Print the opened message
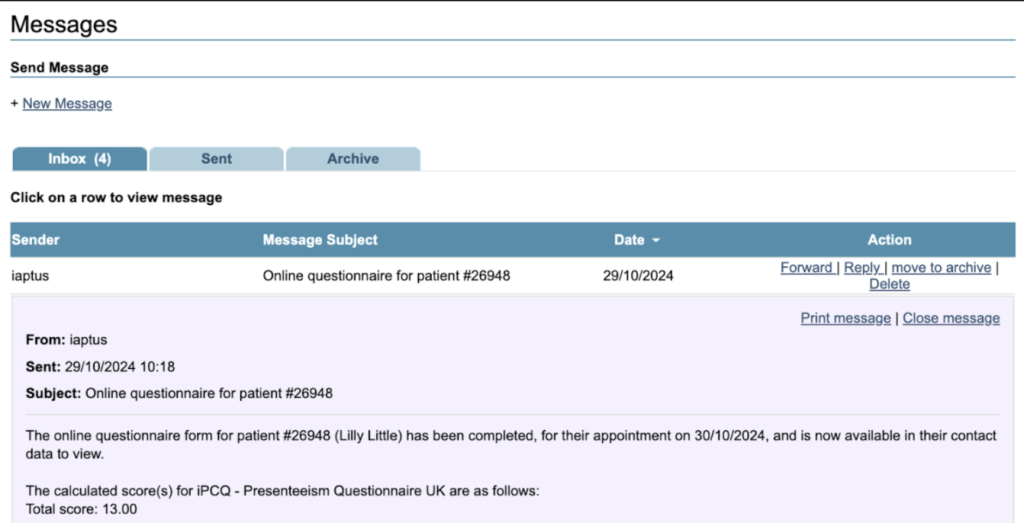This screenshot has height=523, width=1024. pos(845,318)
